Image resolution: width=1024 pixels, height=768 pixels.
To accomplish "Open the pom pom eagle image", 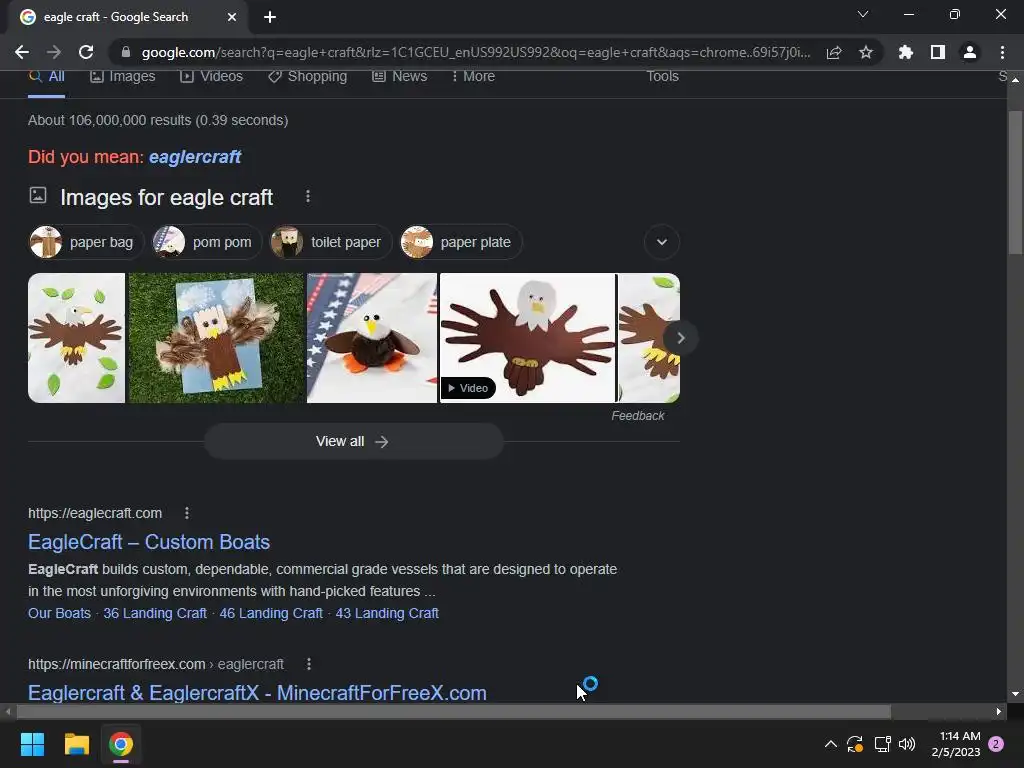I will coord(372,338).
